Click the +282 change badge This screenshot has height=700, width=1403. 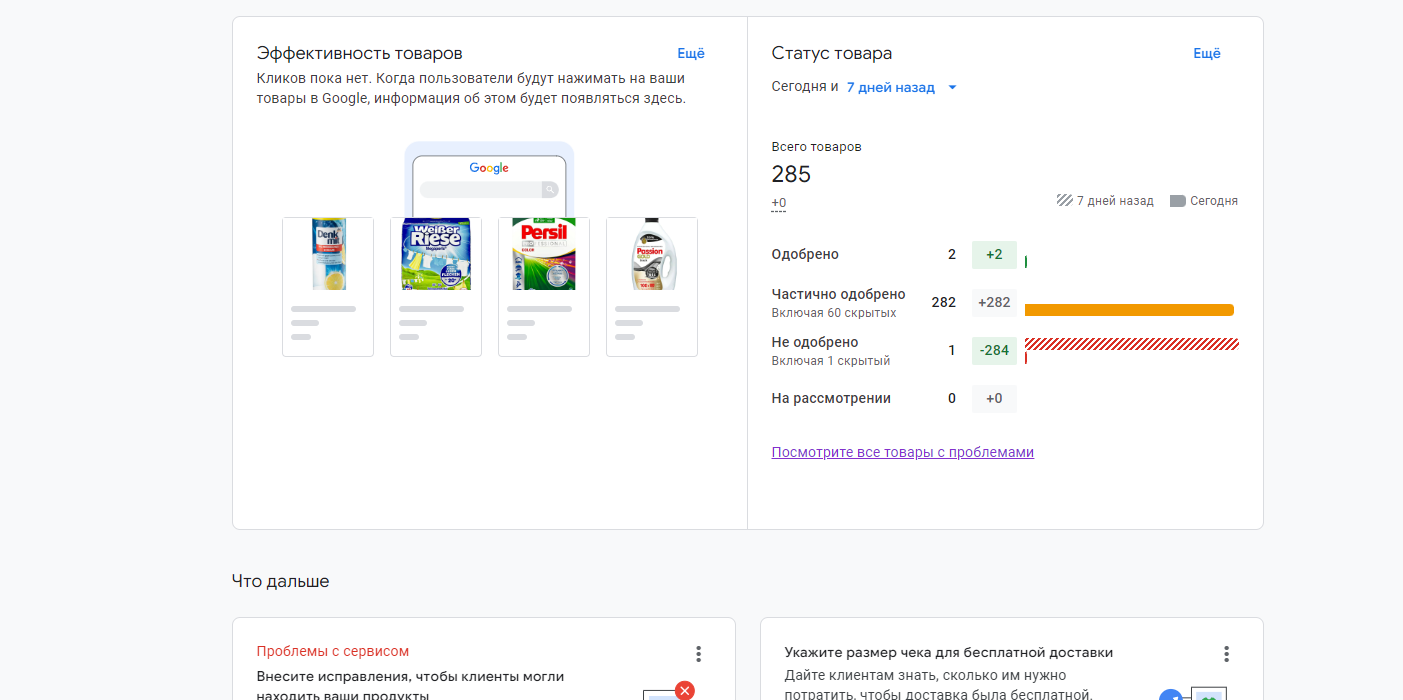tap(994, 303)
